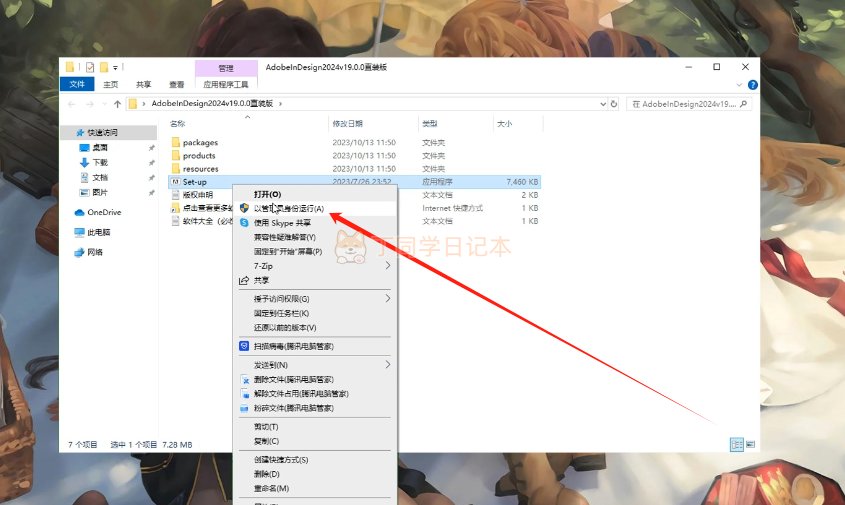The height and width of the screenshot is (505, 845).
Task: Click the Skype icon in context menu
Action: click(244, 223)
